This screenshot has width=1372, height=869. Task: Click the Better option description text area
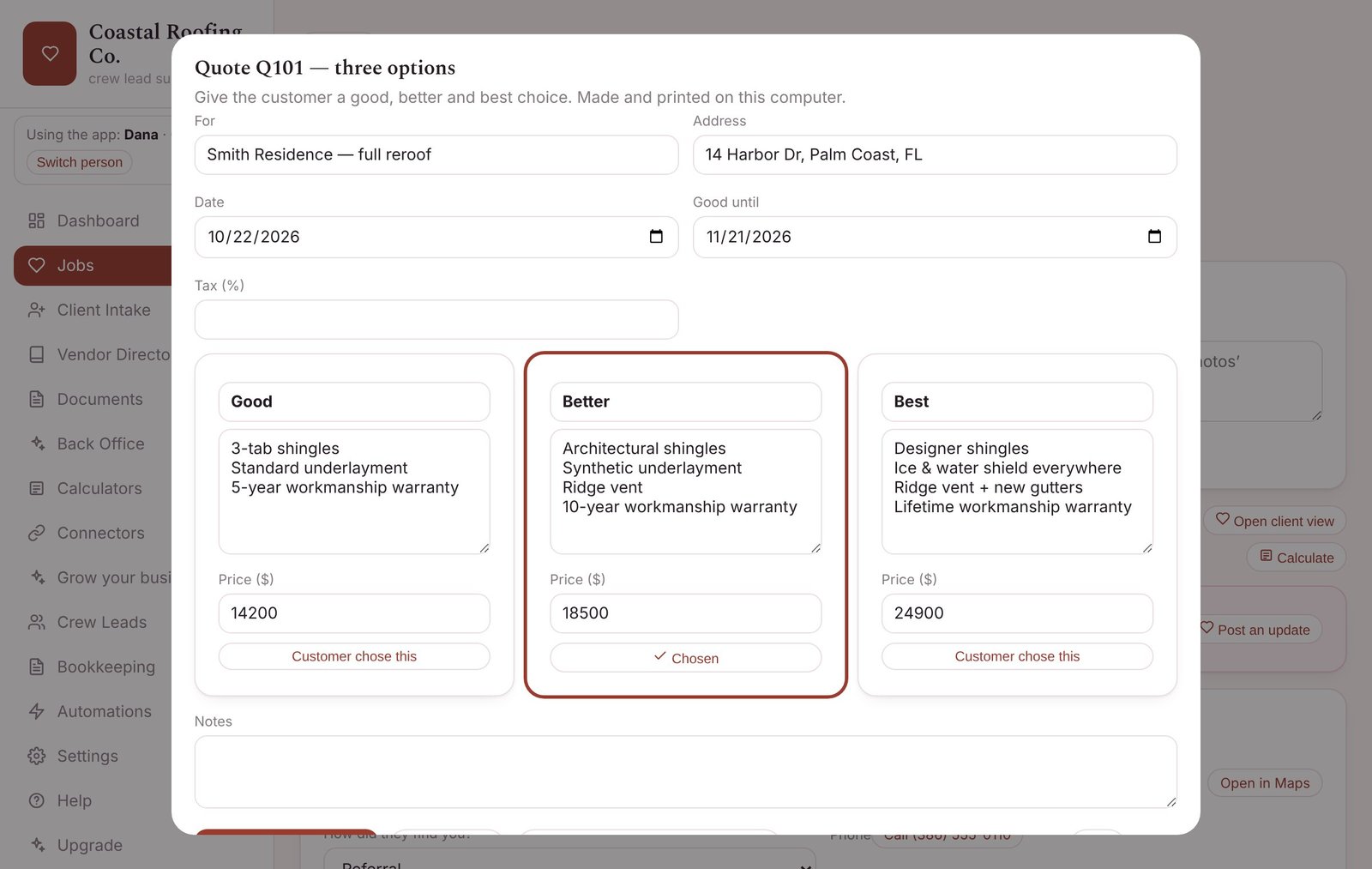point(685,492)
